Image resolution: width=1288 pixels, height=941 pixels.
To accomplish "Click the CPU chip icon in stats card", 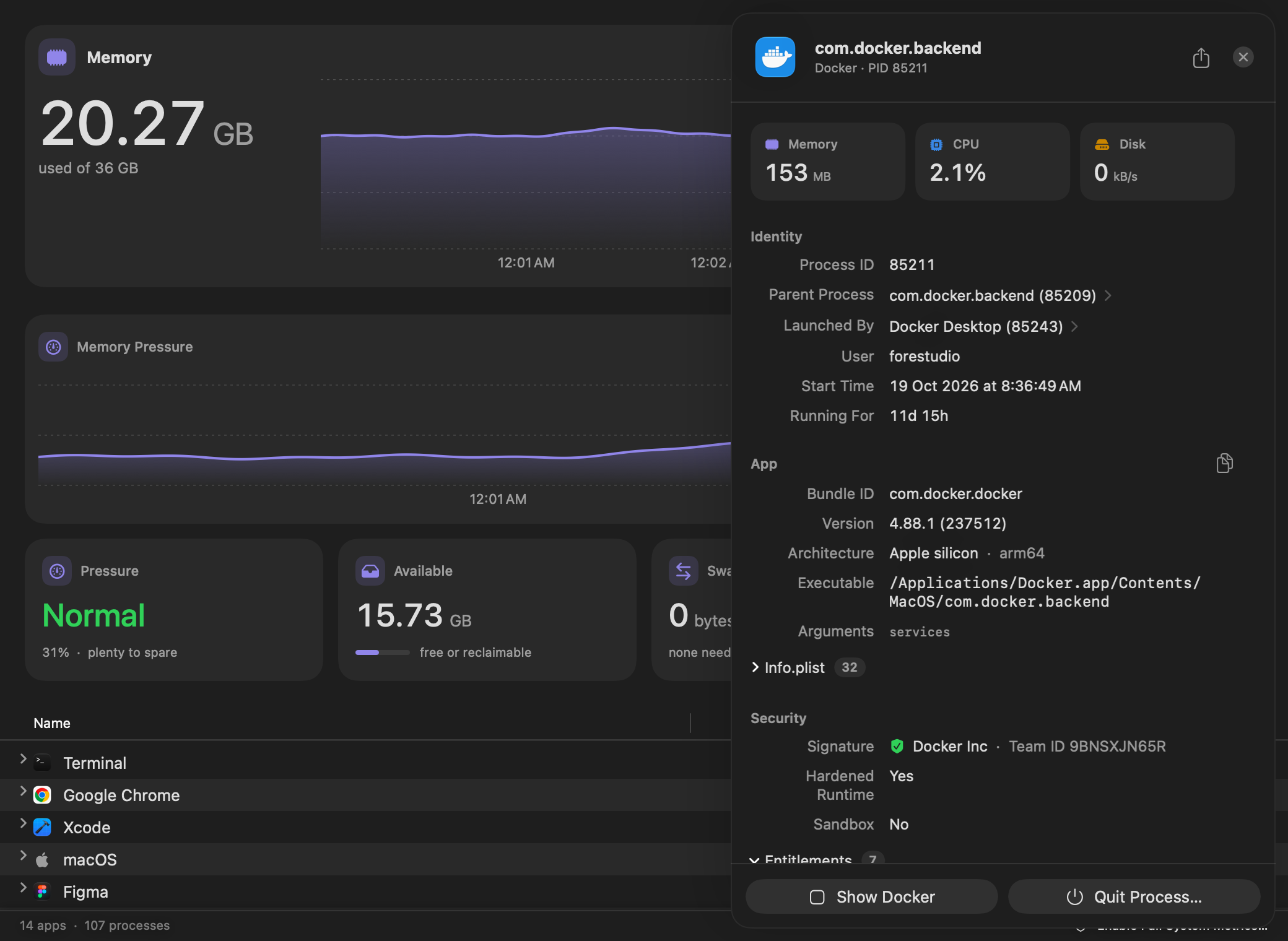I will pyautogui.click(x=936, y=144).
